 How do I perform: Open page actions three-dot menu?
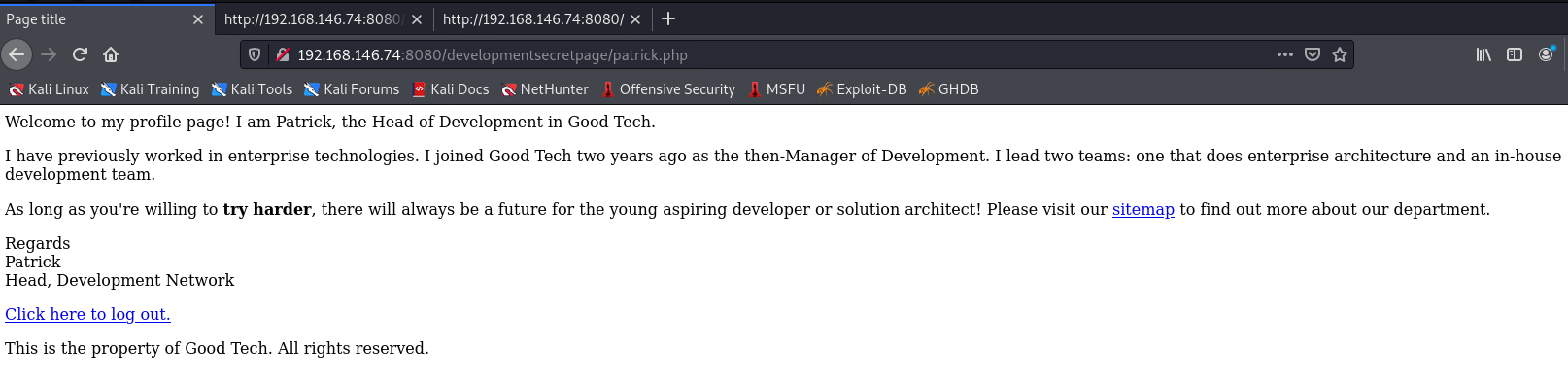(1285, 54)
